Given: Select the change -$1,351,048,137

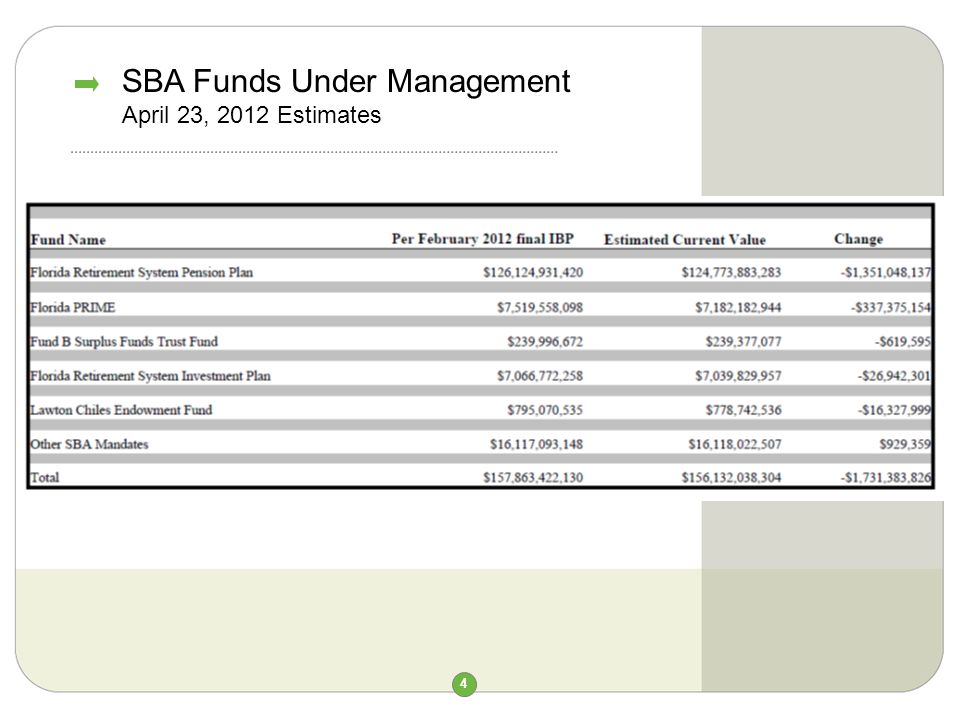Looking at the screenshot, I should (x=885, y=272).
